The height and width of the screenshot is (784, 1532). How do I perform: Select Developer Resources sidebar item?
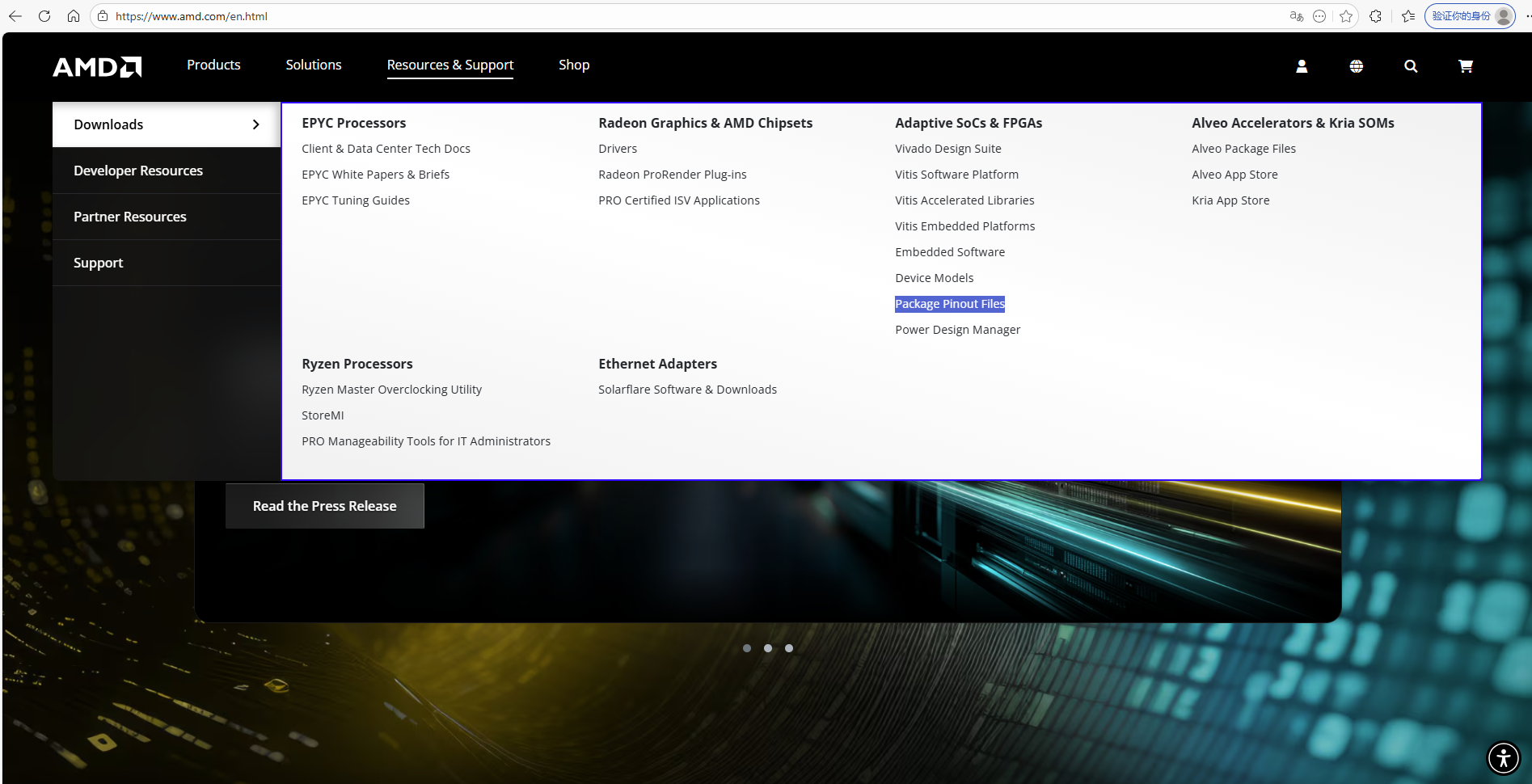point(167,171)
